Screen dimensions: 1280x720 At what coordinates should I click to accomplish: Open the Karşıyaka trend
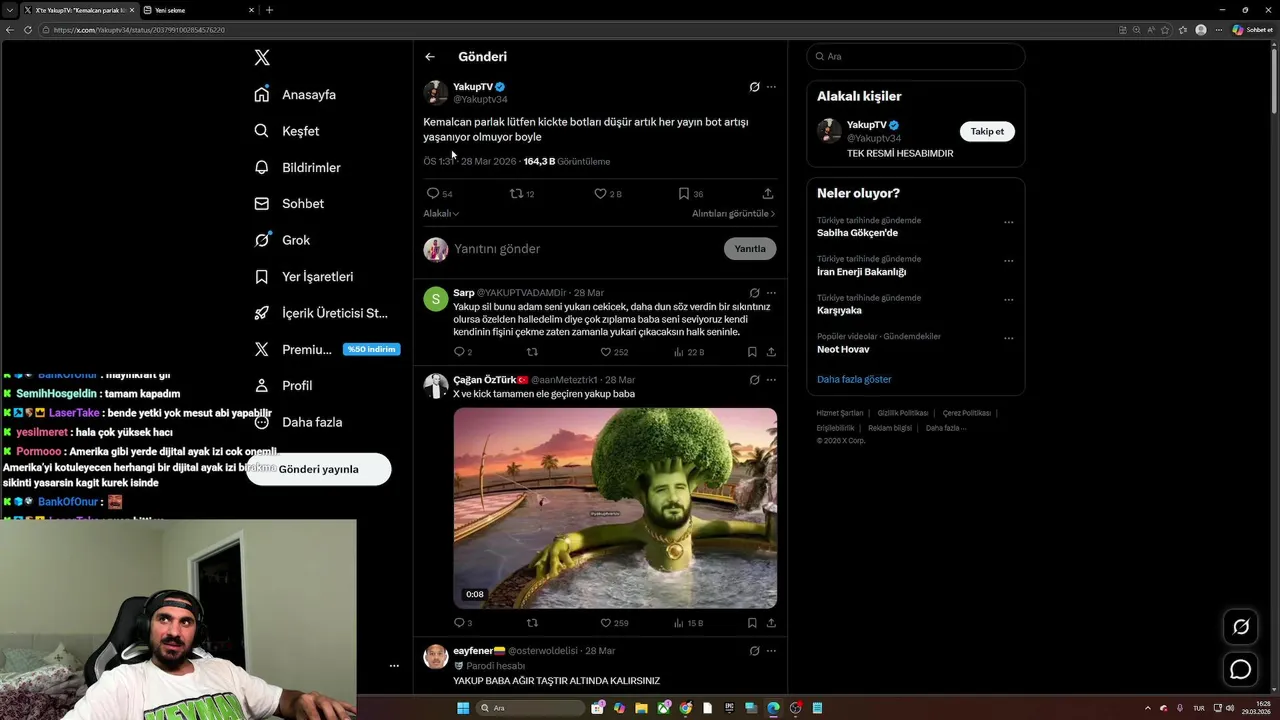[x=839, y=311]
